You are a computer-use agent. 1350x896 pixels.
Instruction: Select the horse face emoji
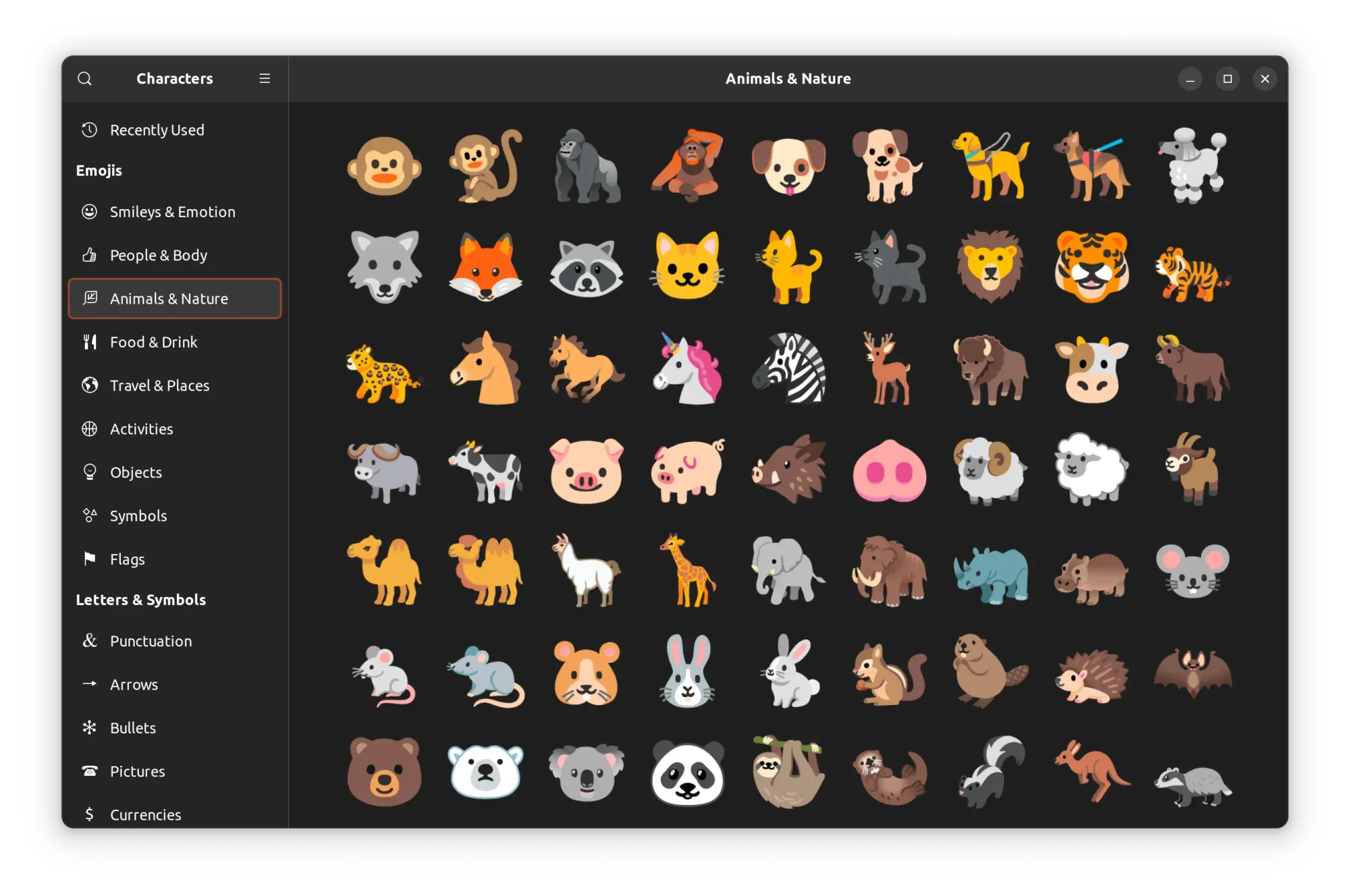tap(485, 368)
